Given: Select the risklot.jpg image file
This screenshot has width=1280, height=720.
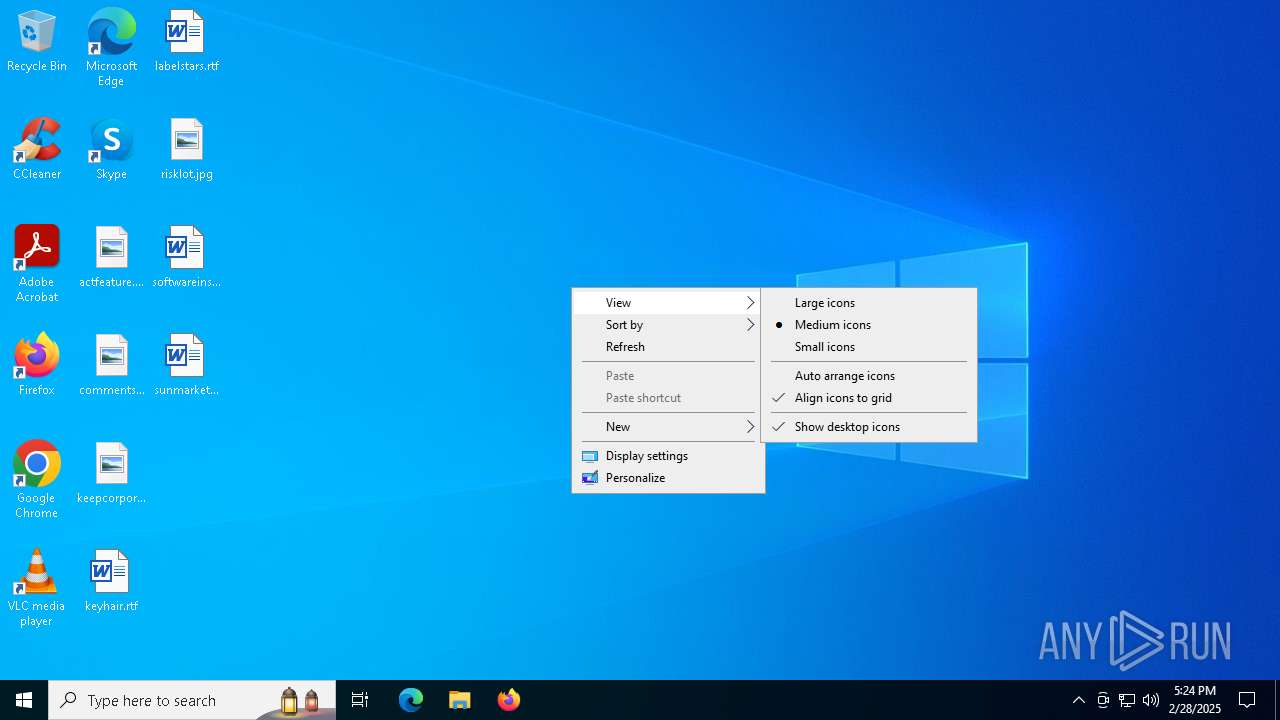Looking at the screenshot, I should (x=186, y=150).
